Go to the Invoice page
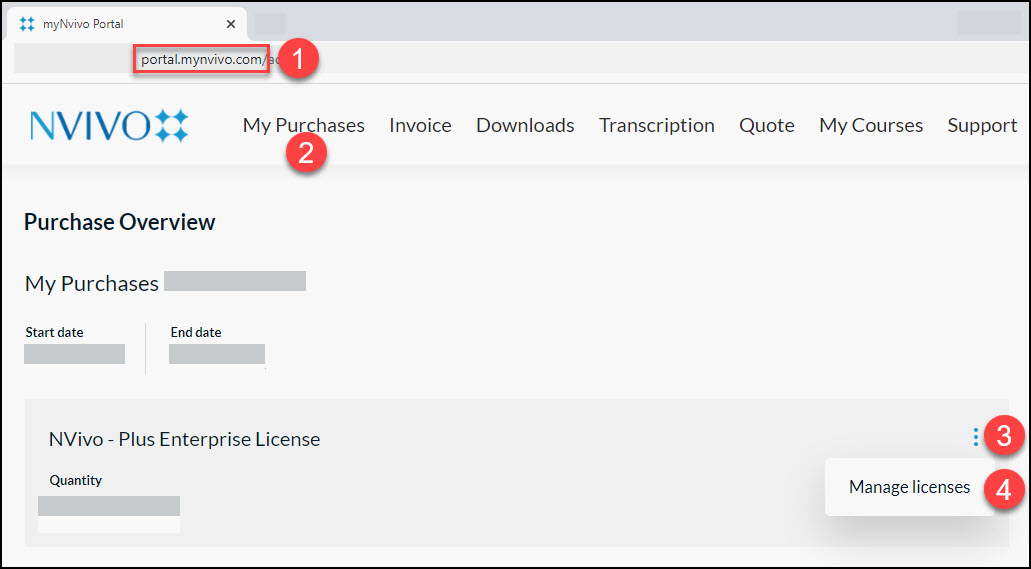 [420, 125]
